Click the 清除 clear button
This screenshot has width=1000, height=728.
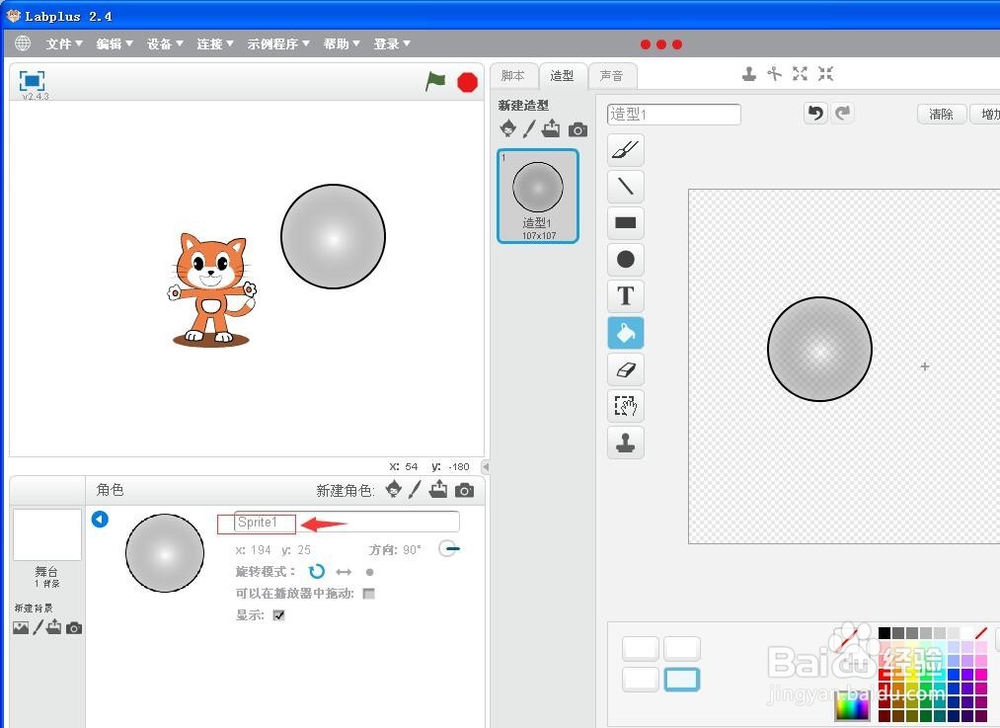941,114
